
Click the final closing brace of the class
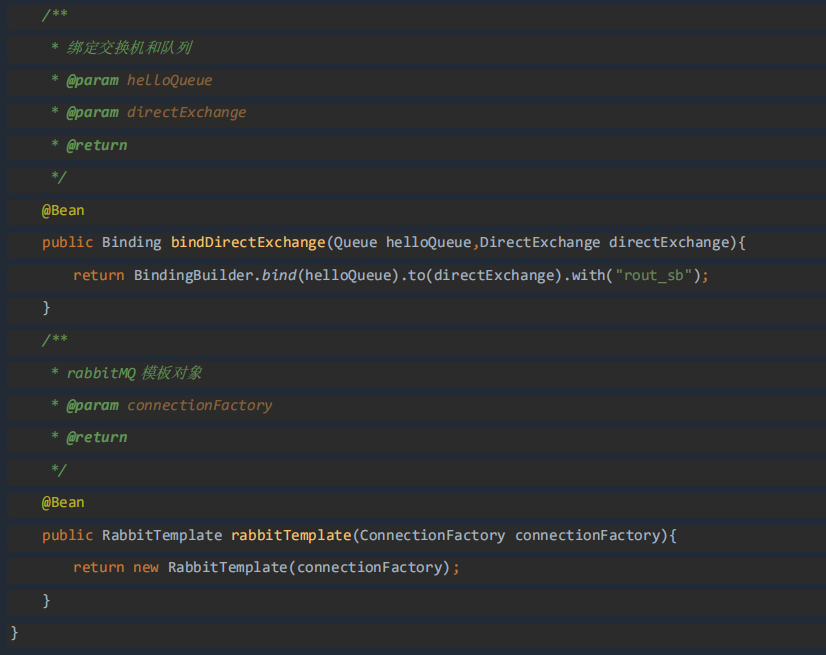14,632
